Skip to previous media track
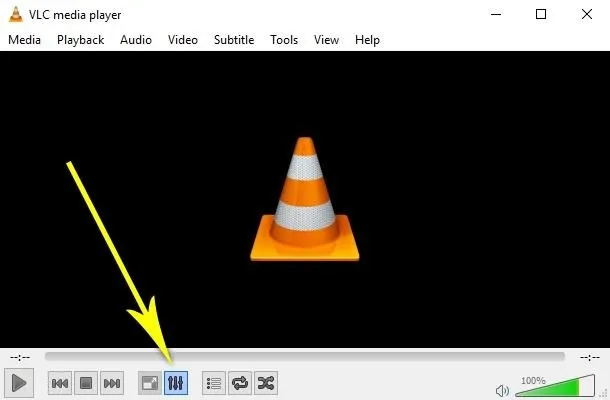 pyautogui.click(x=60, y=383)
